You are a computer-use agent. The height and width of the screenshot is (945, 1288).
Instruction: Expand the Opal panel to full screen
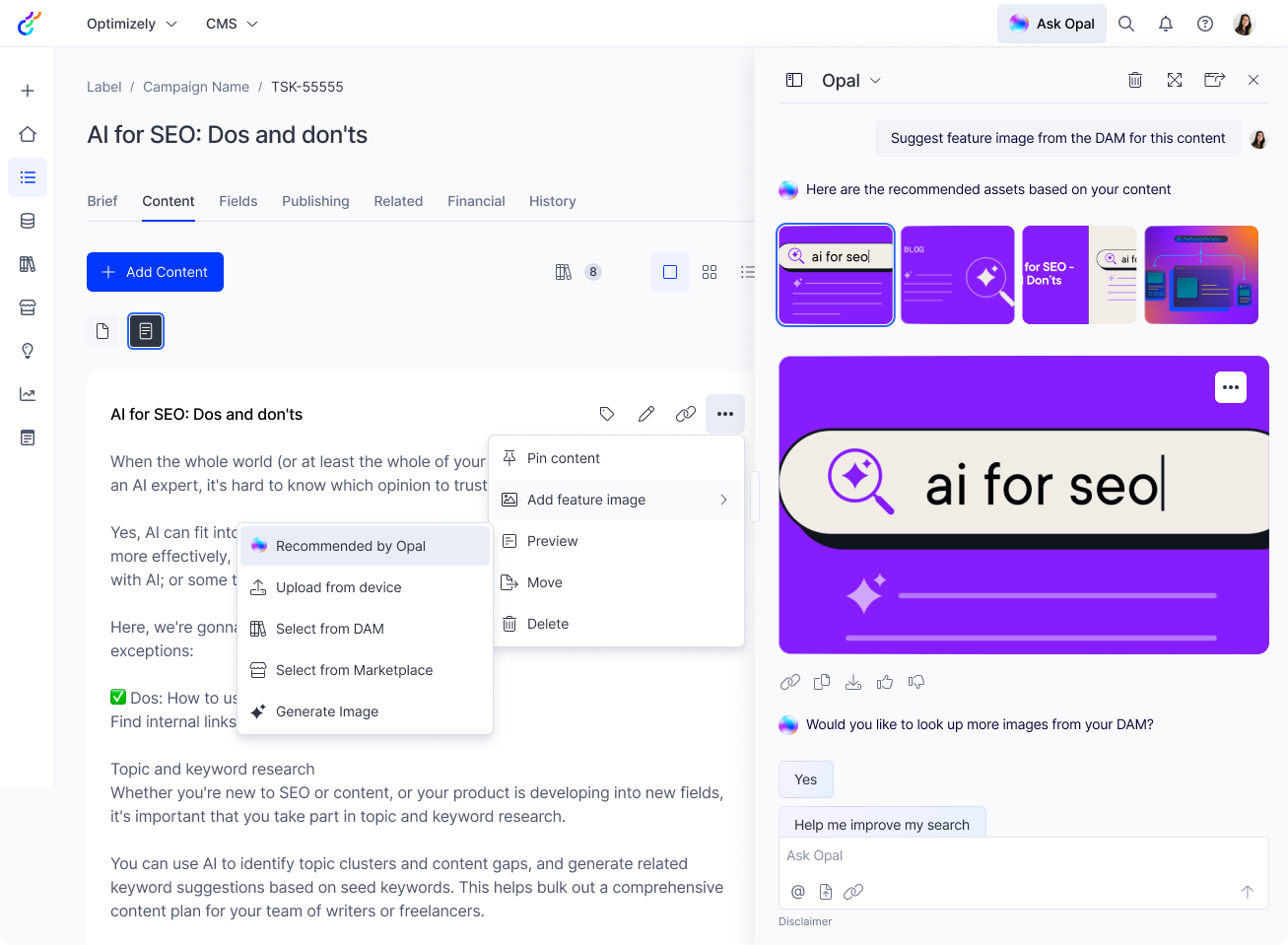pyautogui.click(x=1175, y=80)
